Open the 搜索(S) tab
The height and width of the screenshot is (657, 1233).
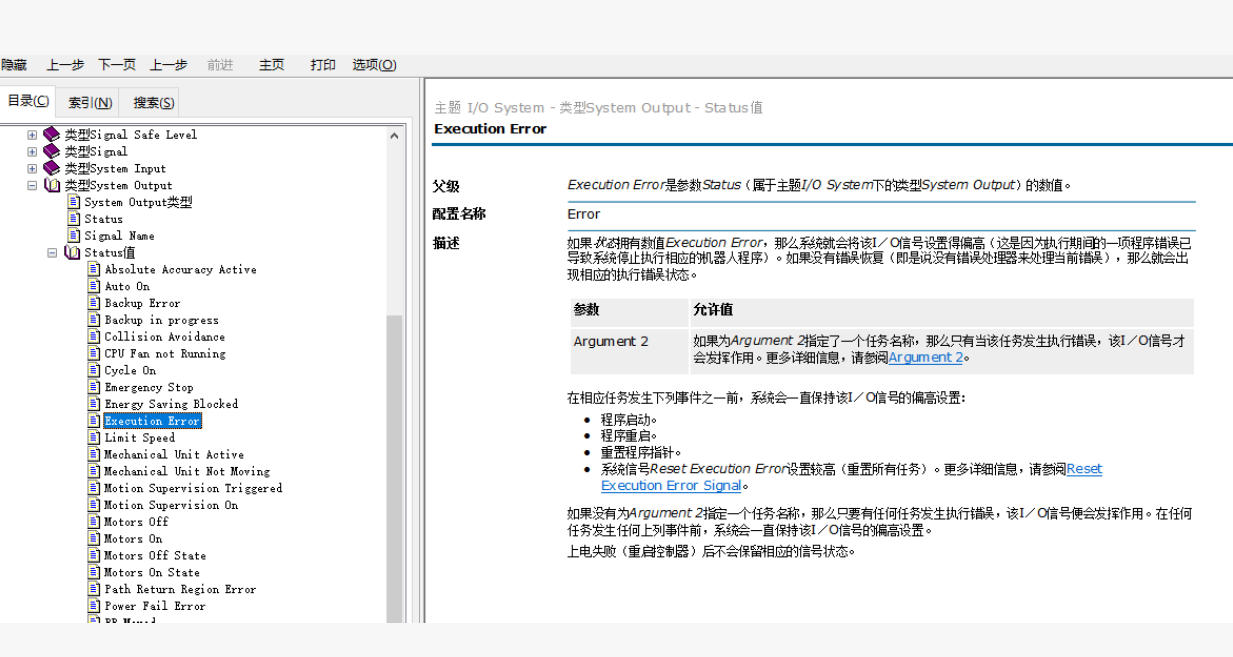[154, 102]
